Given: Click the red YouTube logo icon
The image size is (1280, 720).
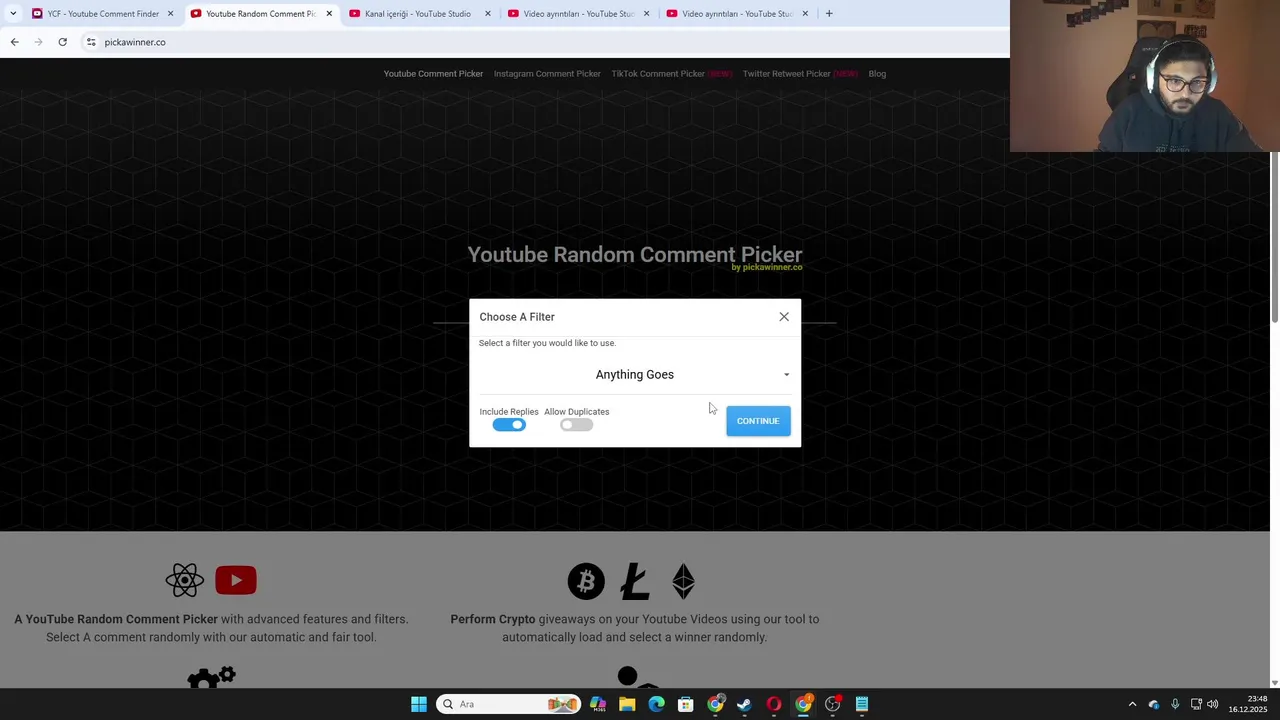Looking at the screenshot, I should pyautogui.click(x=236, y=580).
